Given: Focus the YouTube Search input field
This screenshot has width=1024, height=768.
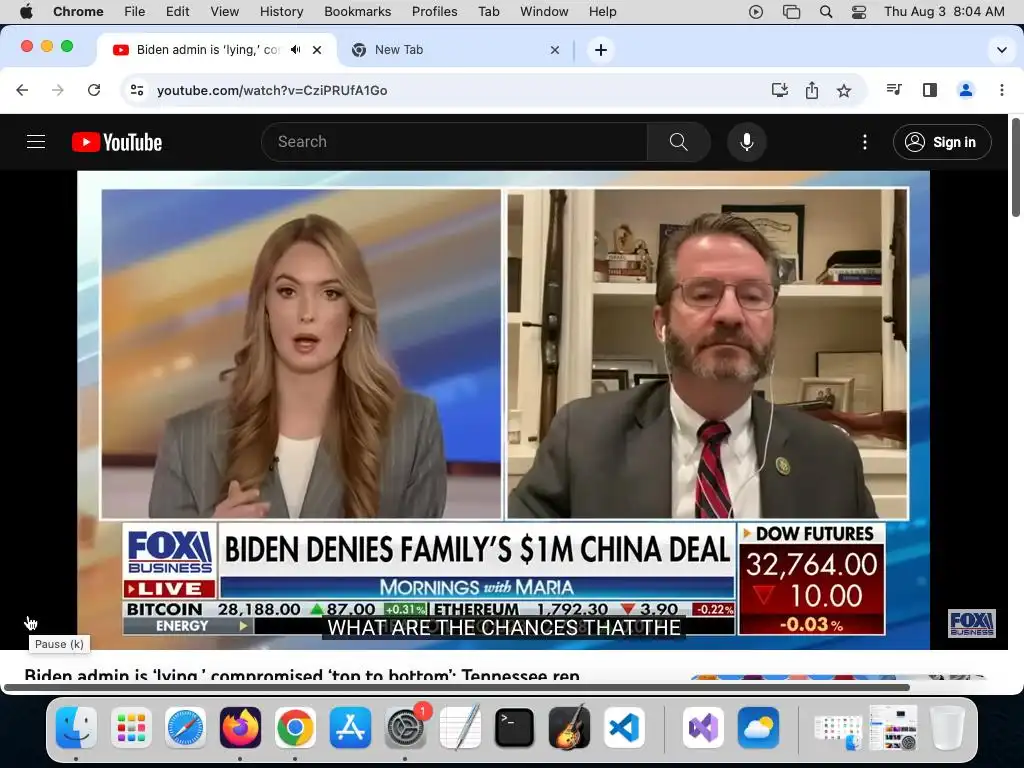Looking at the screenshot, I should tap(455, 142).
